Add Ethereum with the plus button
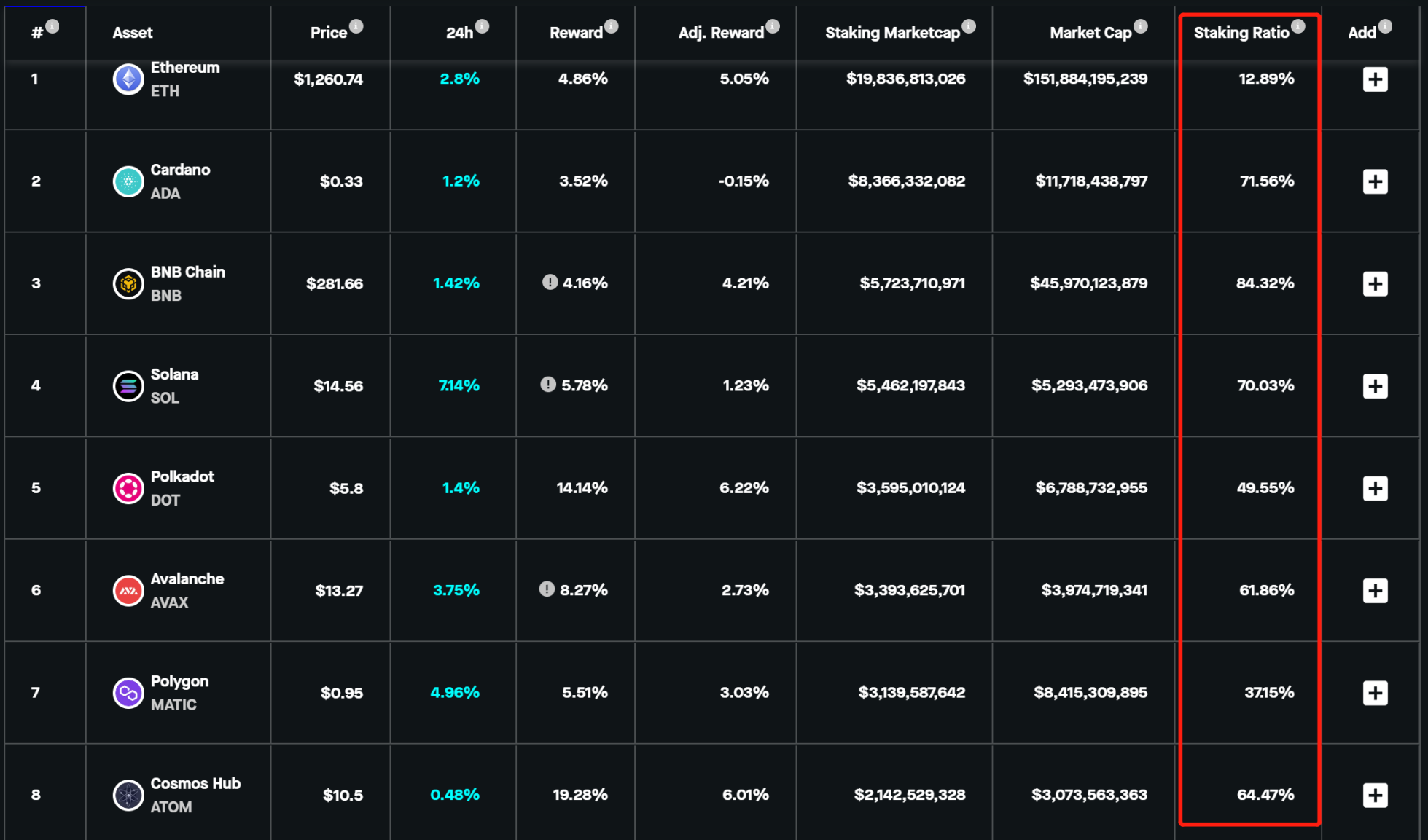Screen dimensions: 1428x840 [1375, 79]
